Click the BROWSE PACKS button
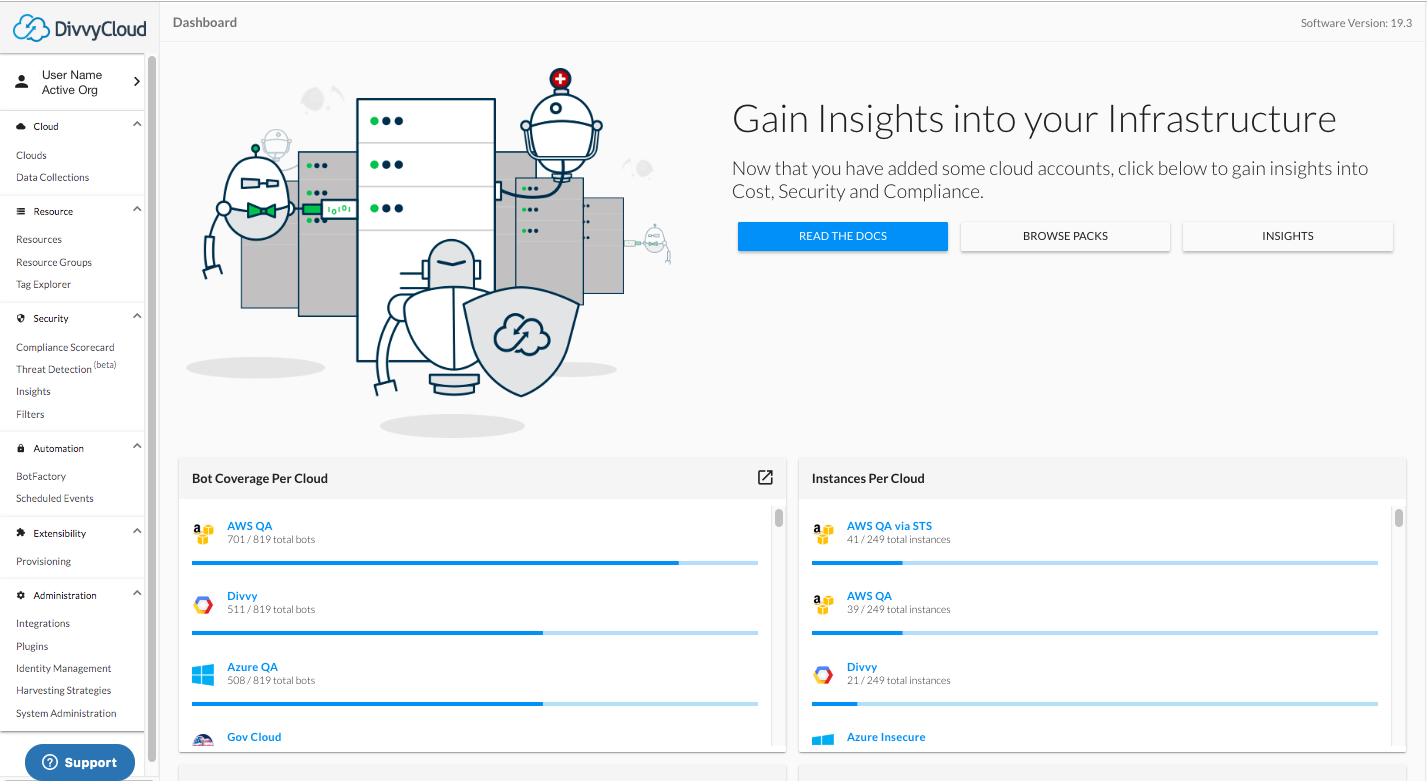 (x=1065, y=236)
